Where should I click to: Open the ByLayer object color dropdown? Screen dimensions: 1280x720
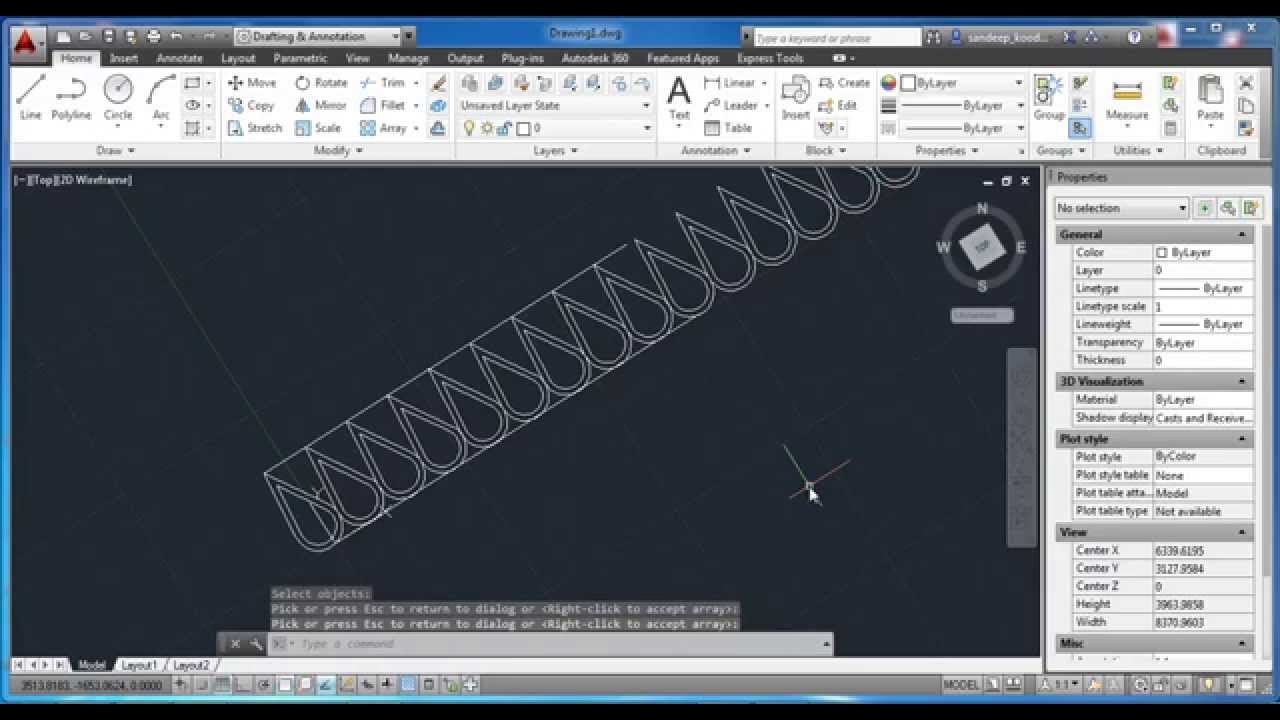[x=962, y=83]
